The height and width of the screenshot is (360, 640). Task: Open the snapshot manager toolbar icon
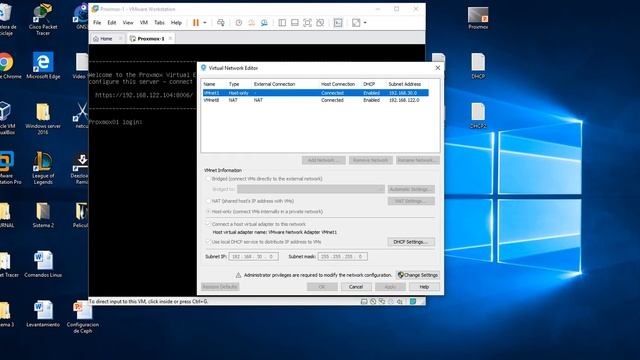click(264, 23)
